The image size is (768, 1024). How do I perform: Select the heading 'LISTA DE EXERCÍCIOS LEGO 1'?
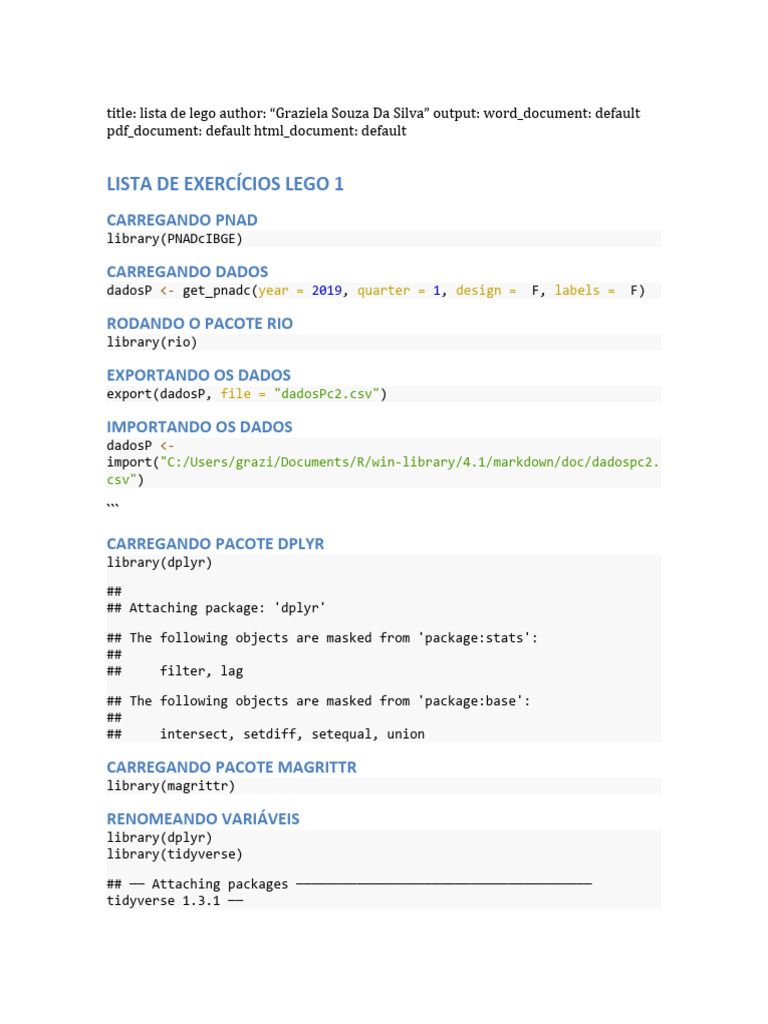[225, 184]
